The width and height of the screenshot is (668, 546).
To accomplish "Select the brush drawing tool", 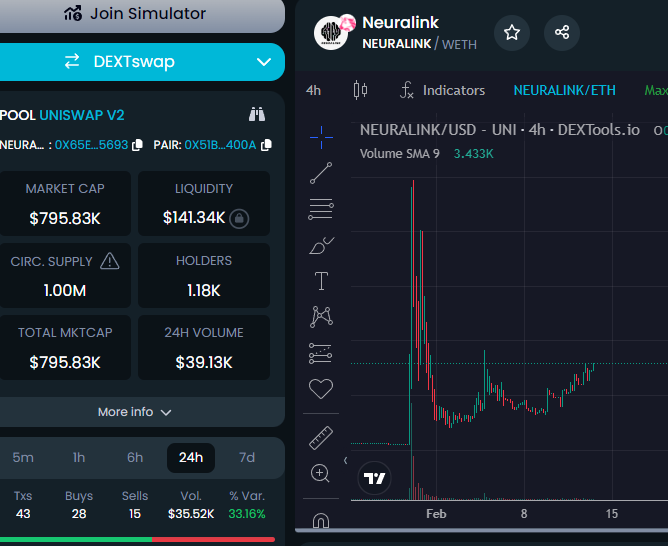I will pyautogui.click(x=321, y=246).
